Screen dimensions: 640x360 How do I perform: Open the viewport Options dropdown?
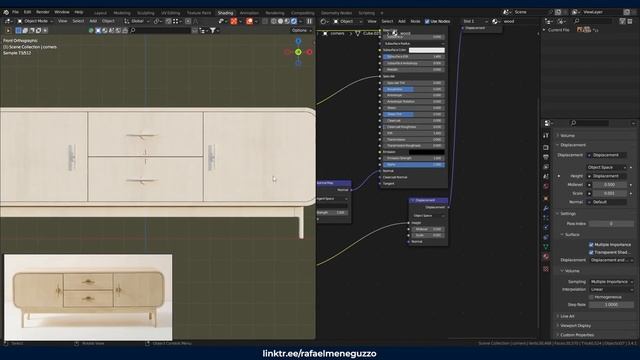point(301,30)
